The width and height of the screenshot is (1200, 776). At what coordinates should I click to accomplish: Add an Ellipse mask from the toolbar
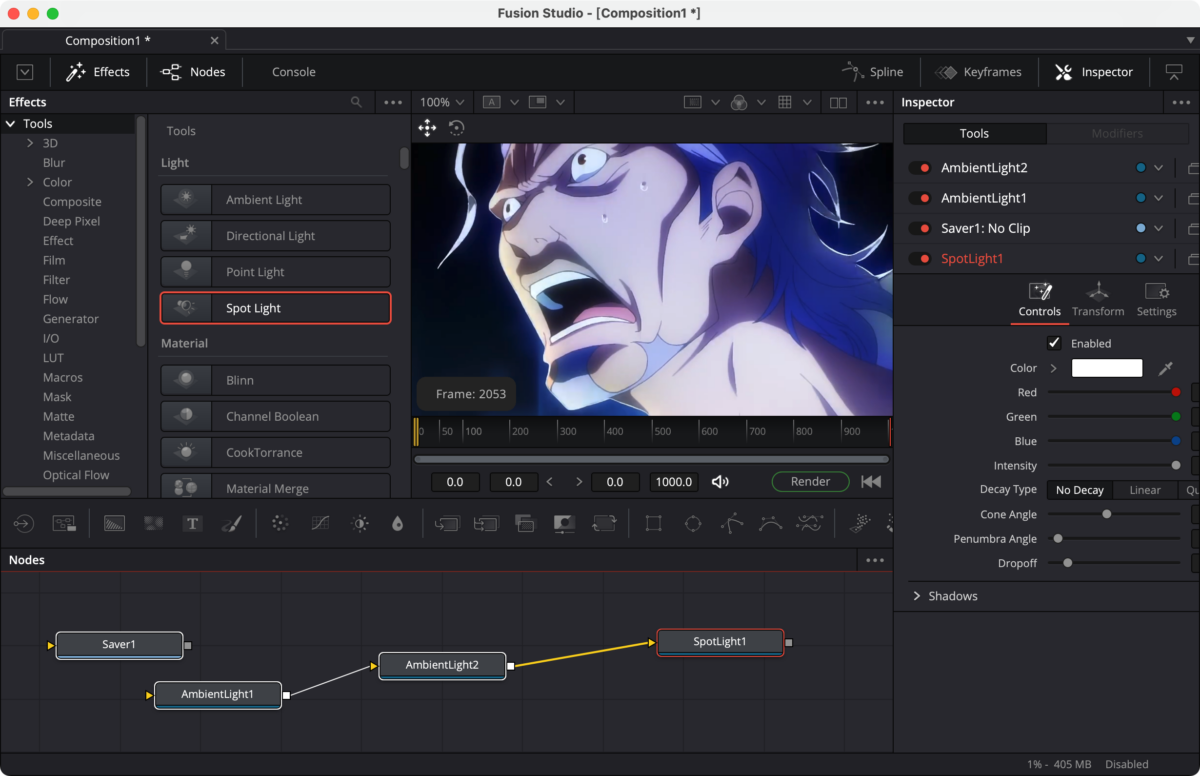pyautogui.click(x=693, y=523)
